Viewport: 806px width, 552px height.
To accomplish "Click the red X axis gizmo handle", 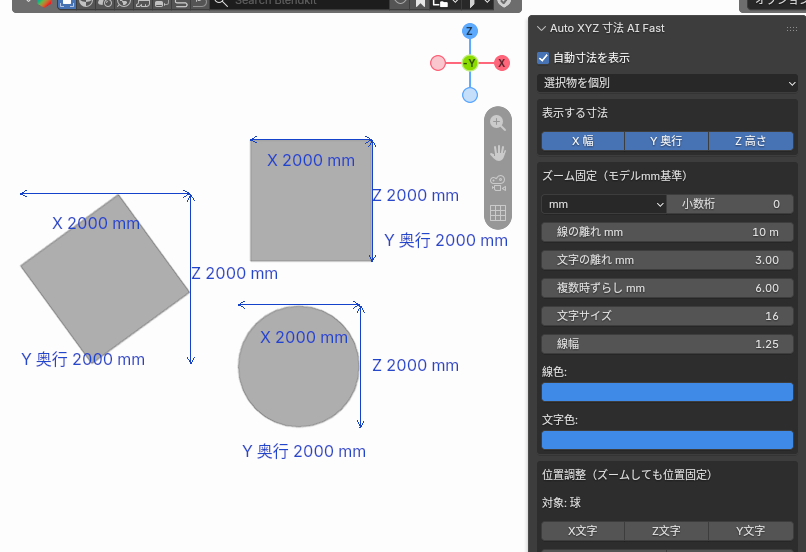I will click(502, 63).
